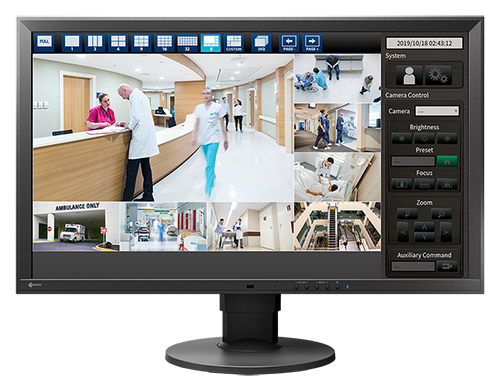Switch to the 16-screen grid layout
Viewport: 500px width, 391px height.
(x=164, y=43)
